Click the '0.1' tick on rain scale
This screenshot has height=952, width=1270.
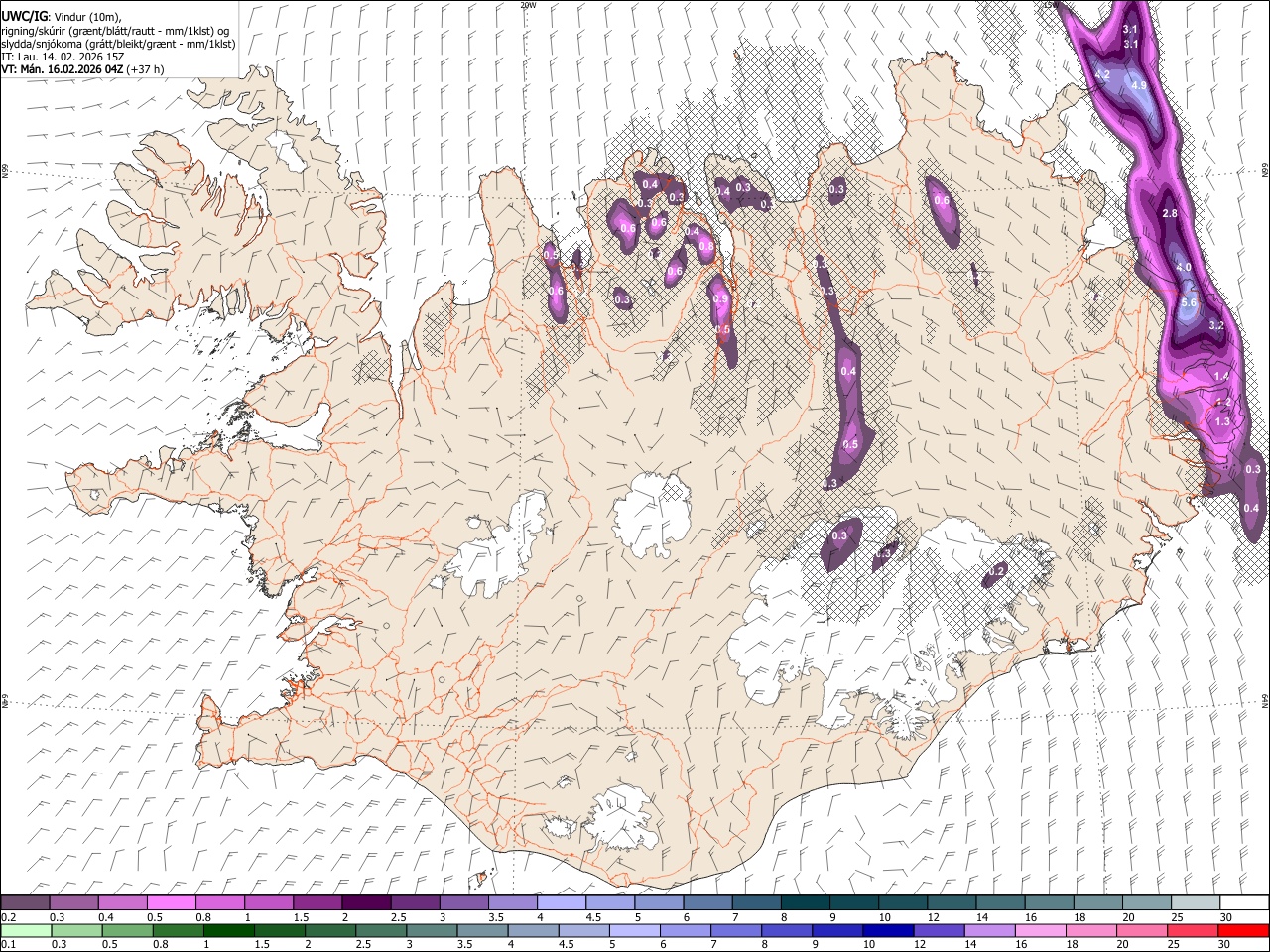tap(7, 945)
